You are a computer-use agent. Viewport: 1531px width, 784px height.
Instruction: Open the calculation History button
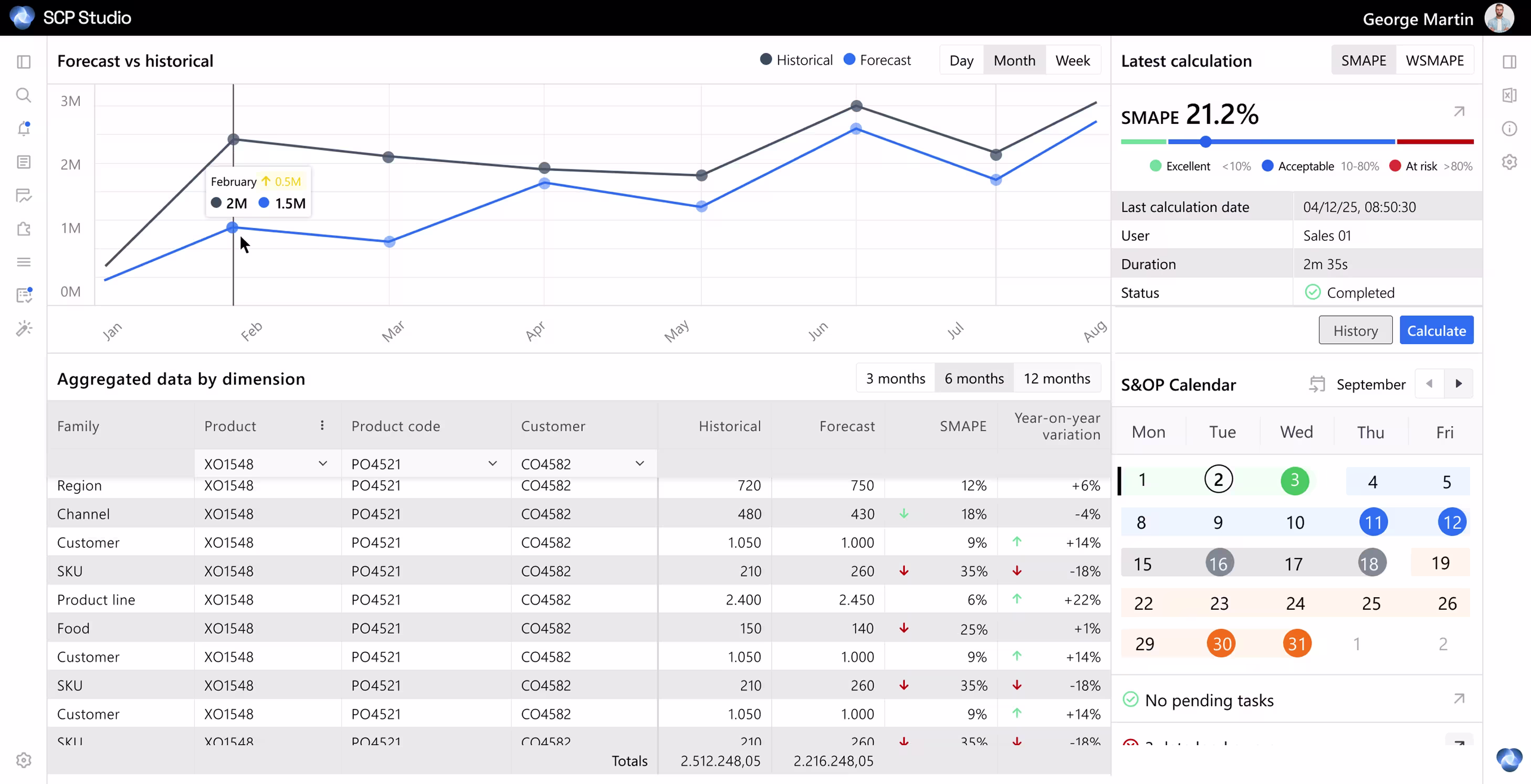tap(1355, 330)
